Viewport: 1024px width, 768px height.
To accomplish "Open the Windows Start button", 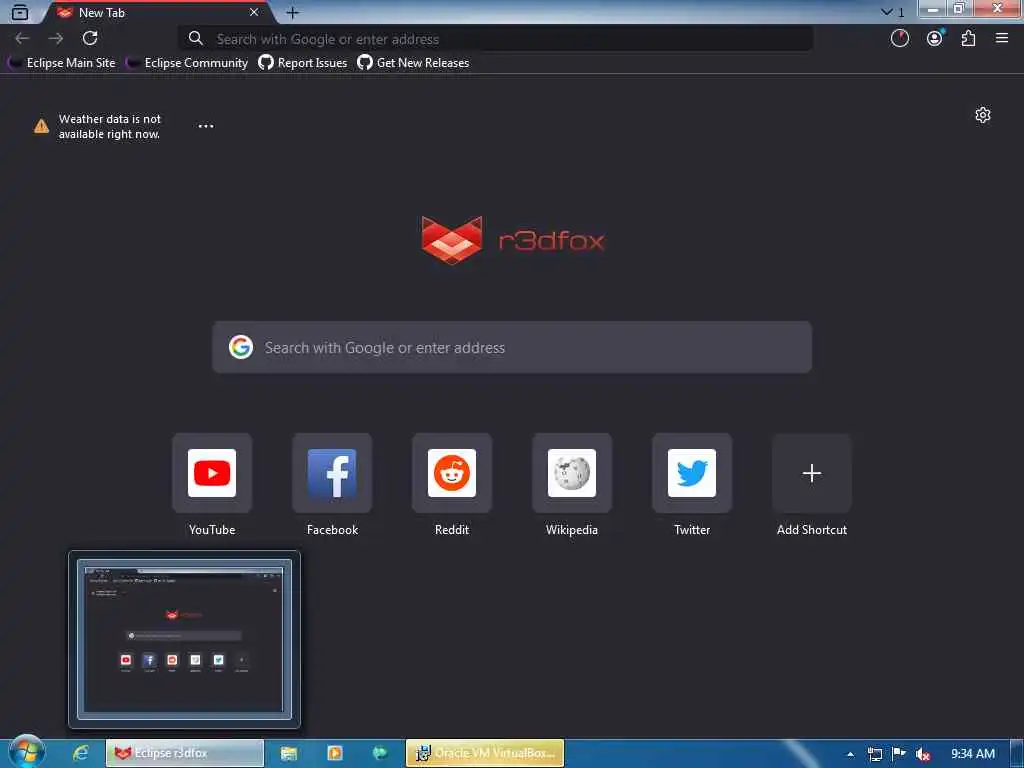I will click(x=26, y=752).
